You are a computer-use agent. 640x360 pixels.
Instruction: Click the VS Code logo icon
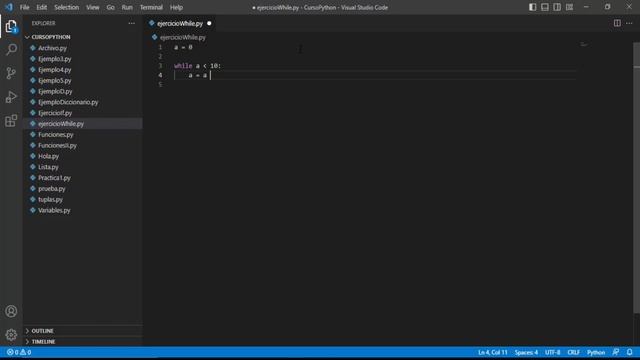[x=9, y=7]
